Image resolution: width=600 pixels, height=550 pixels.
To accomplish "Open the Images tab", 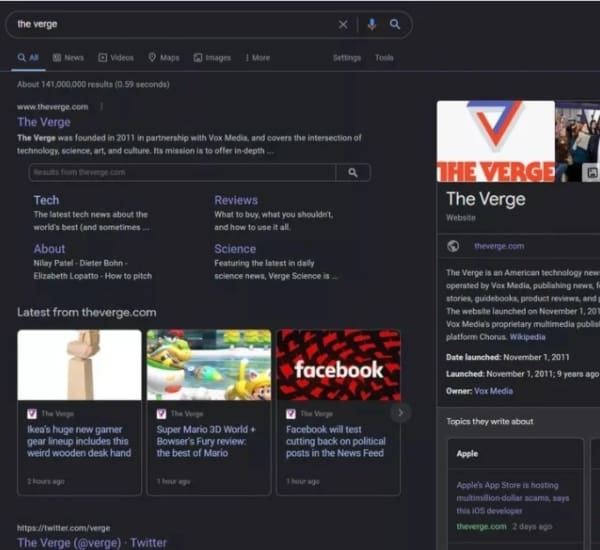I will click(x=212, y=58).
